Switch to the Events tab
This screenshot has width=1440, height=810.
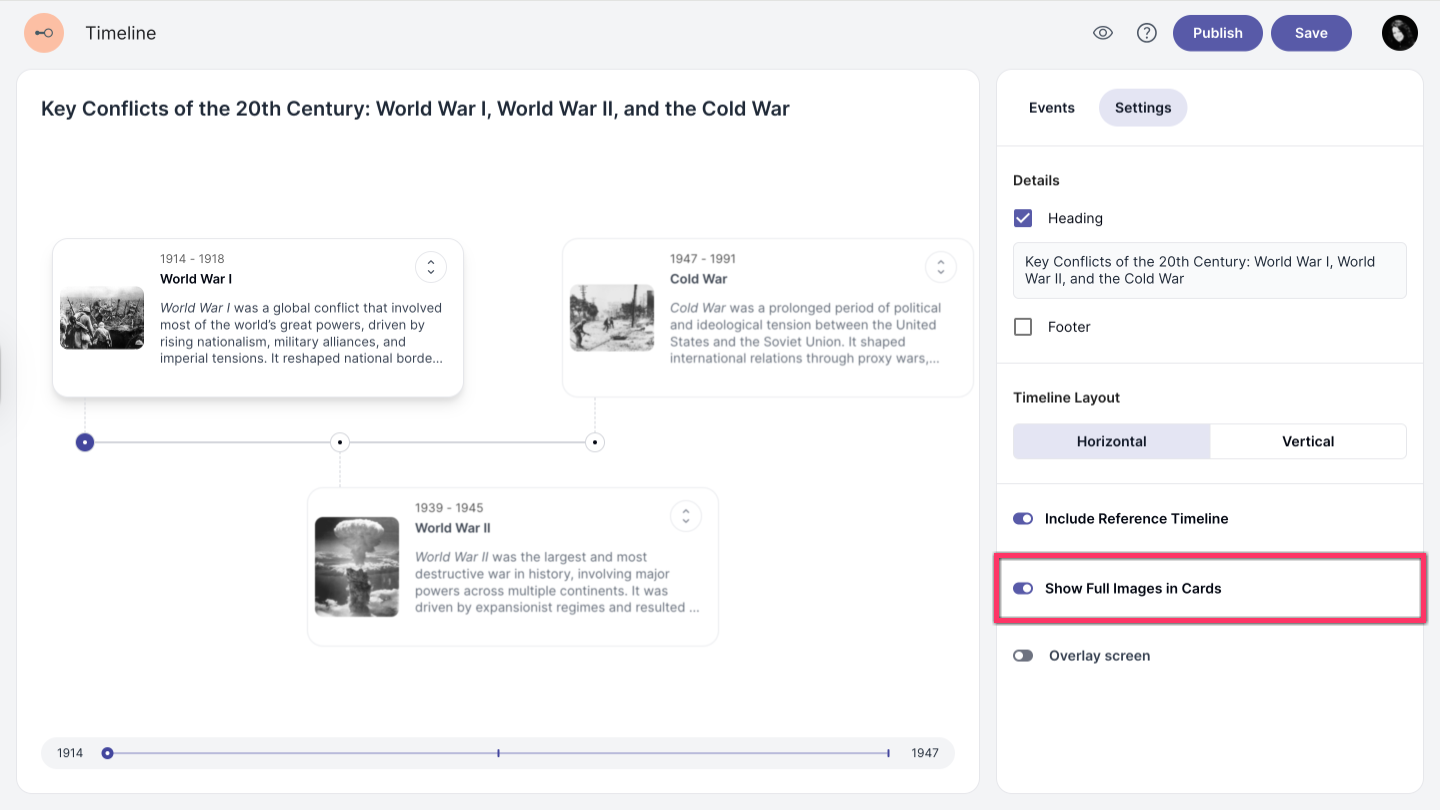click(1051, 108)
